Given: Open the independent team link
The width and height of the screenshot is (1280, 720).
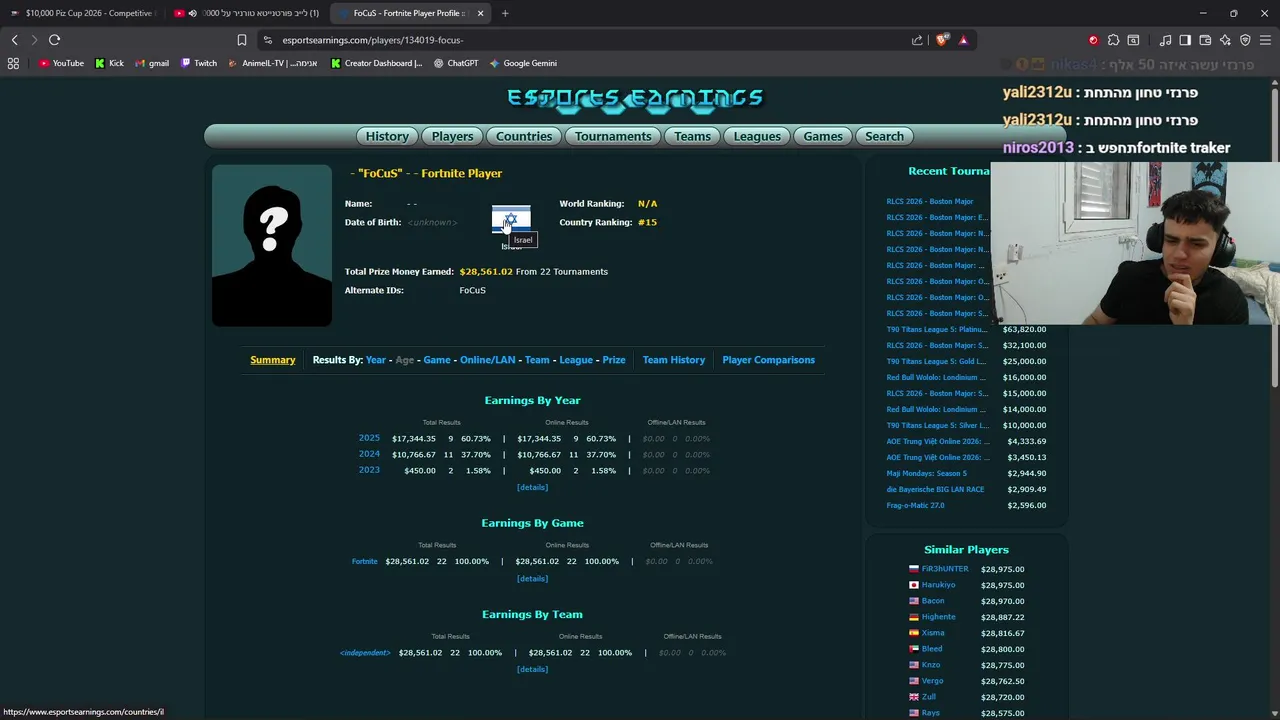Looking at the screenshot, I should click(x=365, y=653).
